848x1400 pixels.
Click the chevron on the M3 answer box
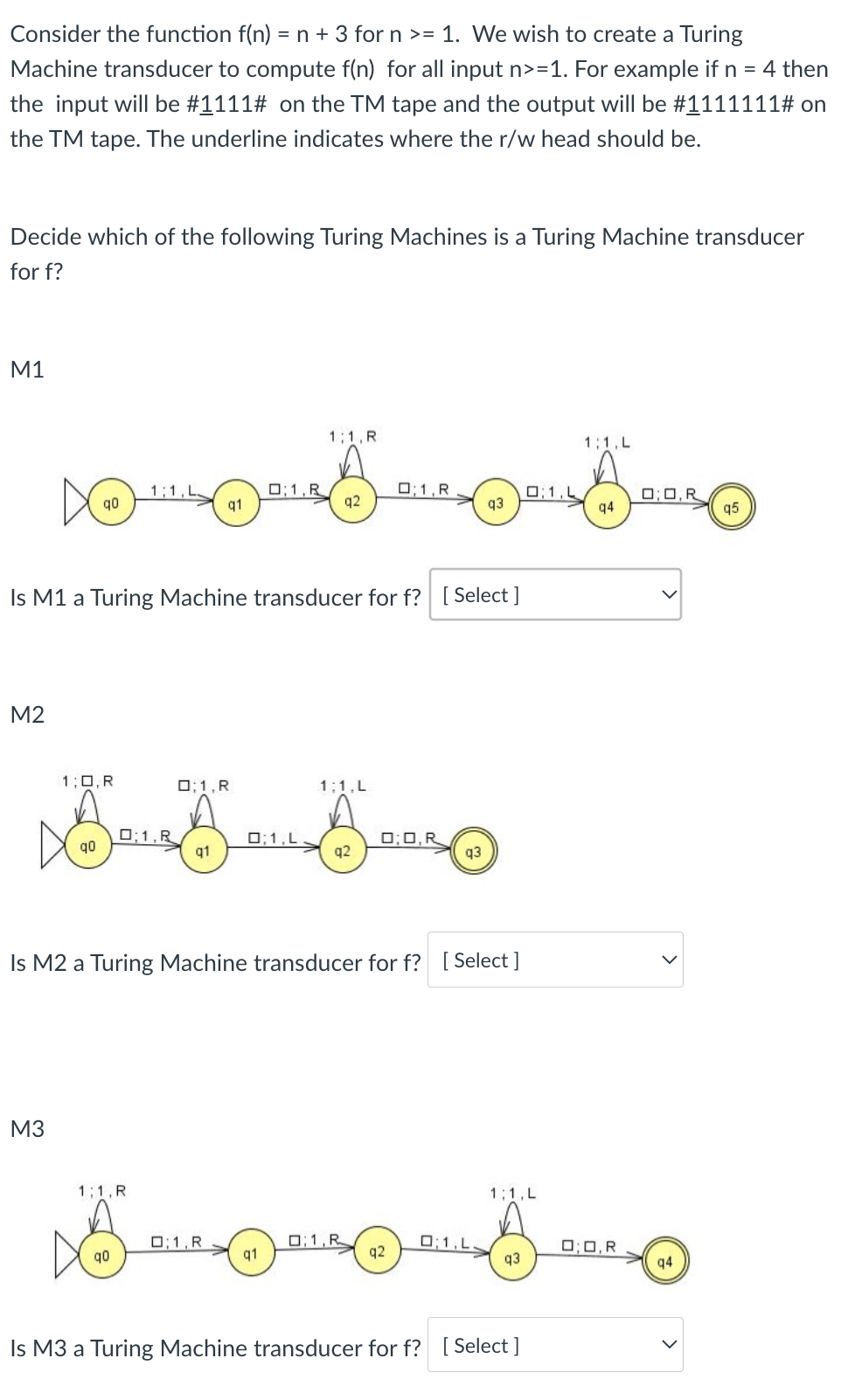670,1343
